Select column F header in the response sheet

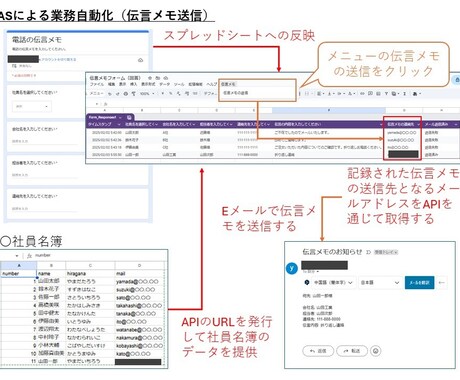click(x=329, y=110)
